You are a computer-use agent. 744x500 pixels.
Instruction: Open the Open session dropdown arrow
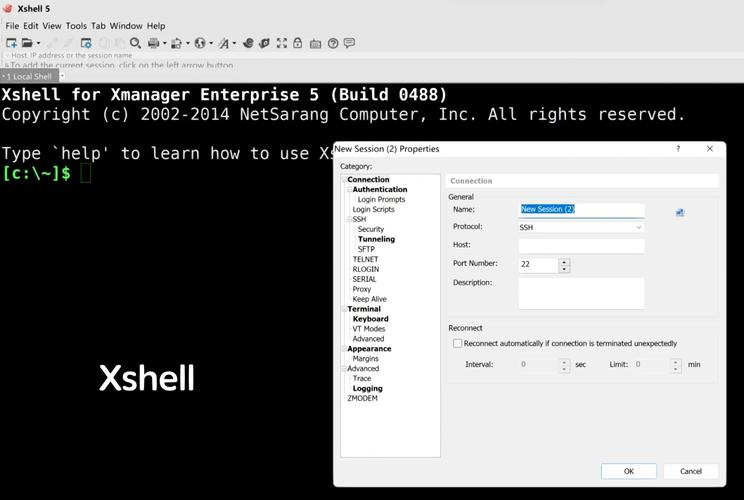point(38,43)
